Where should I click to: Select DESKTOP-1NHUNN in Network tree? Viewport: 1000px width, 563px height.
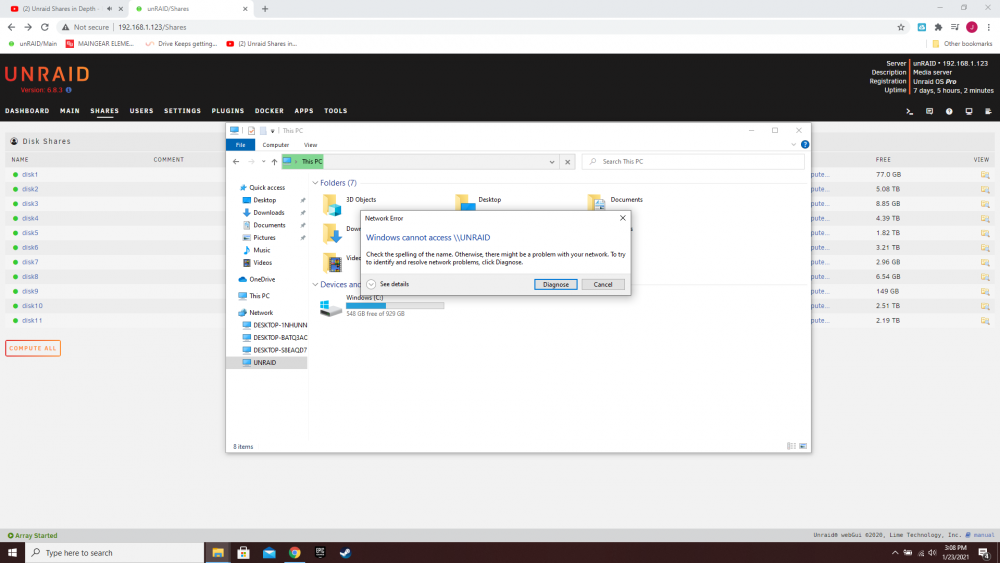[x=274, y=325]
